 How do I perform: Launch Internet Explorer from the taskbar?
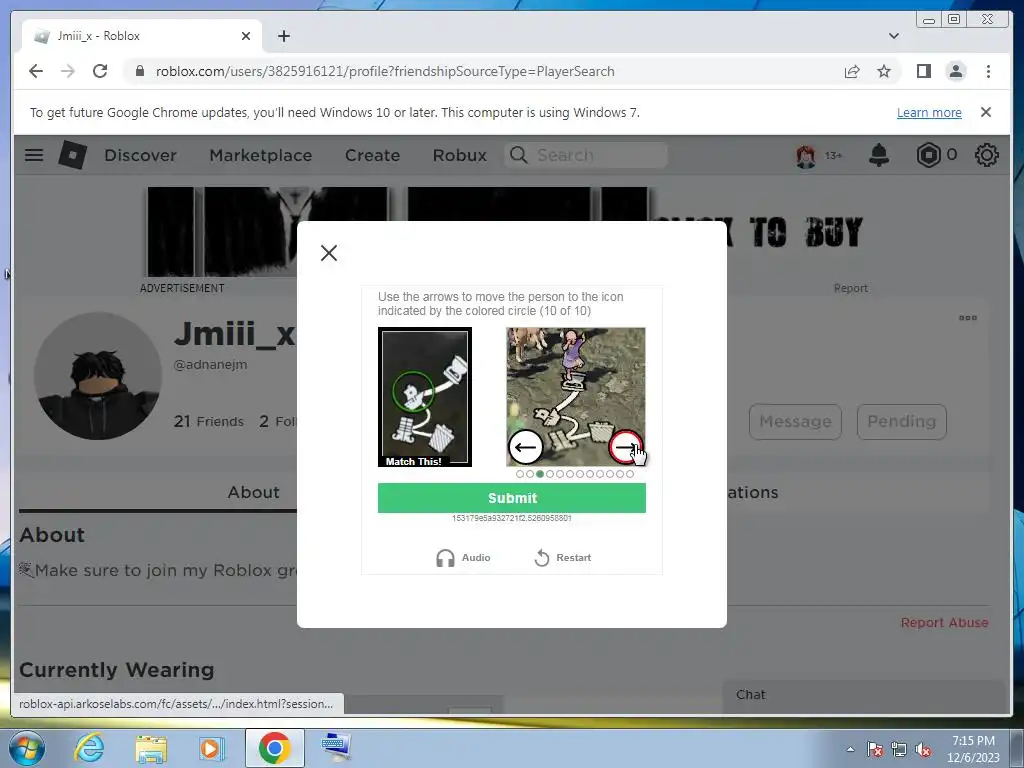89,748
